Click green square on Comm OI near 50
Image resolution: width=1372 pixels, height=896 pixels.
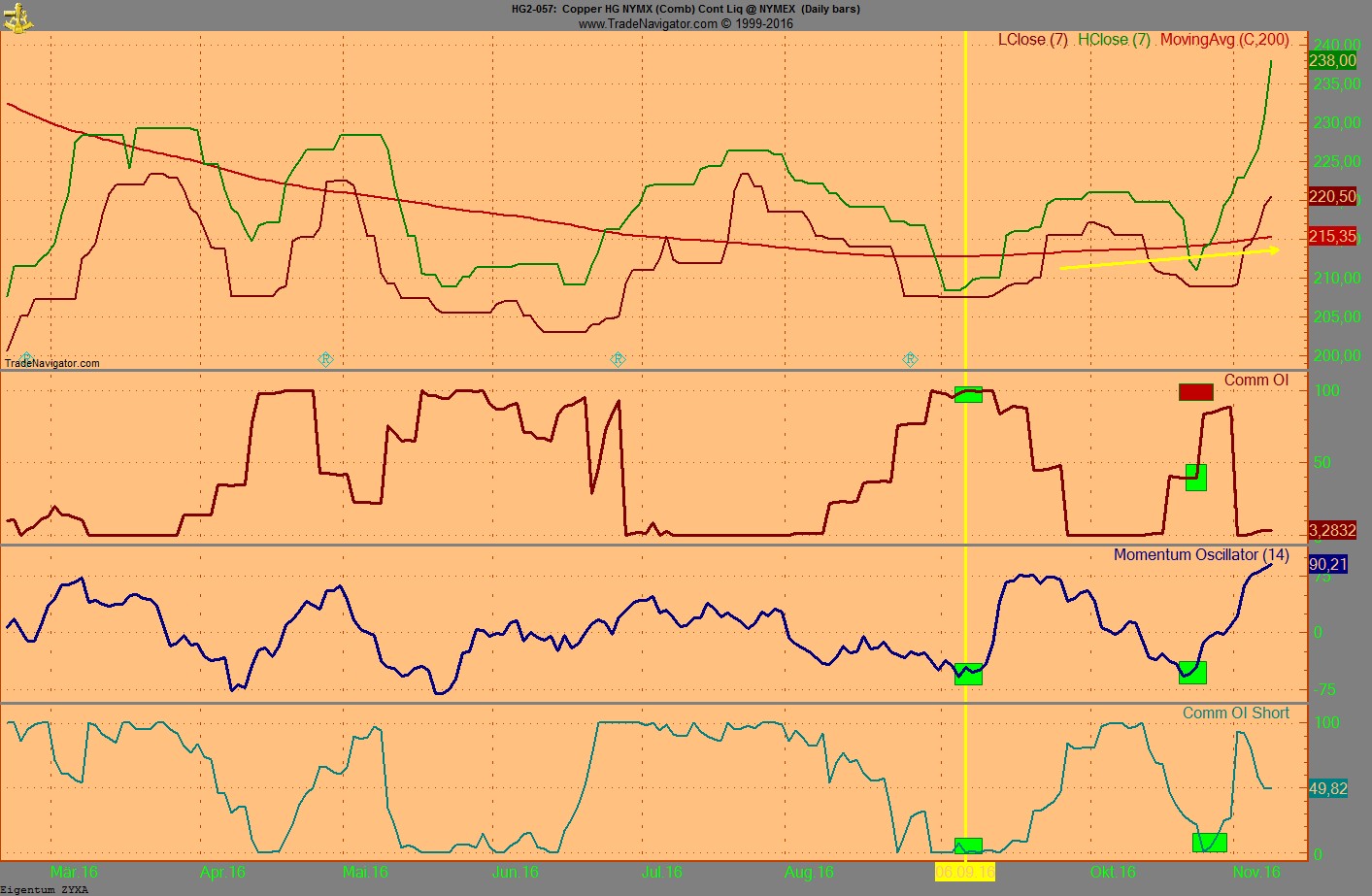coord(1196,478)
